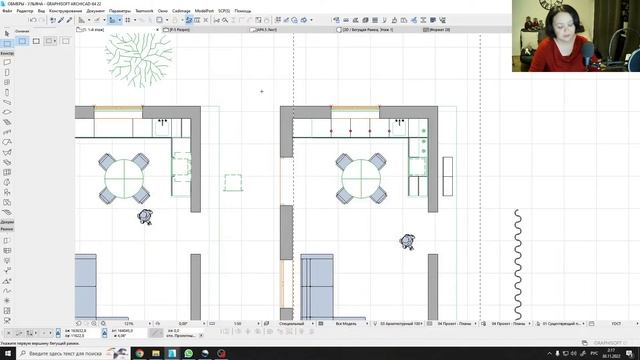The height and width of the screenshot is (360, 640).
Task: Switch to the Р-1 Разрез tab
Action: [180, 30]
